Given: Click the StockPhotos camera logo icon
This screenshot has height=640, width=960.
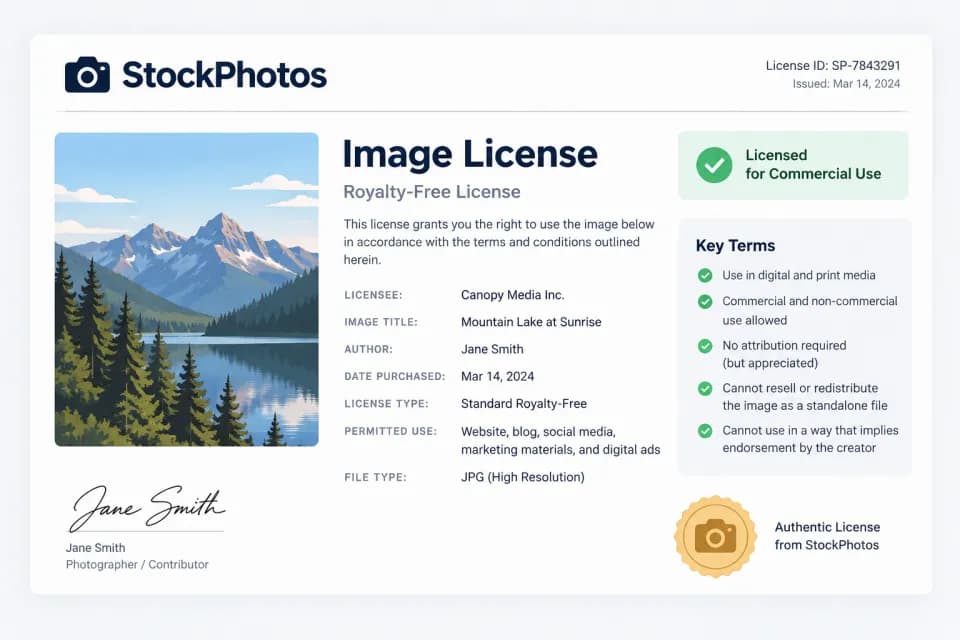Looking at the screenshot, I should point(88,75).
